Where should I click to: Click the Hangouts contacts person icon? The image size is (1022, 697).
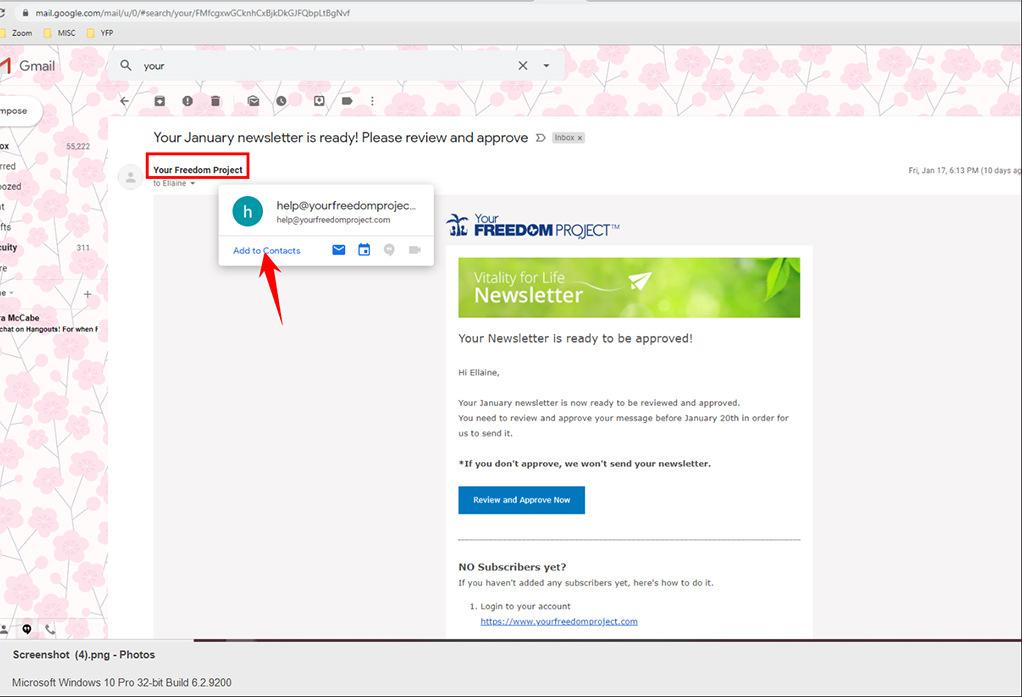click(4, 629)
